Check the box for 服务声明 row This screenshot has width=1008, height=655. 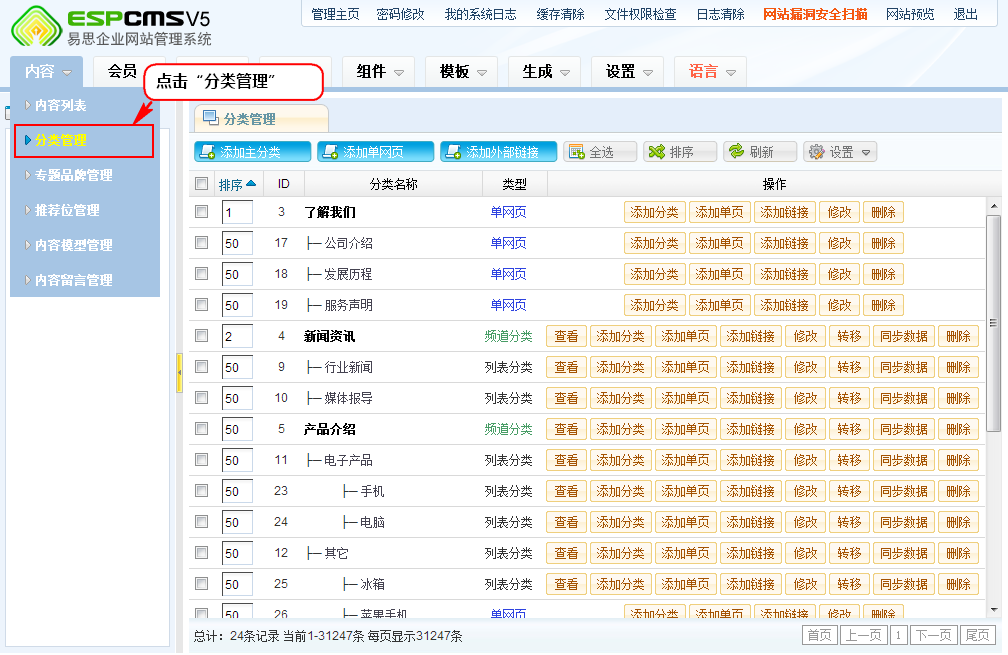[x=202, y=304]
